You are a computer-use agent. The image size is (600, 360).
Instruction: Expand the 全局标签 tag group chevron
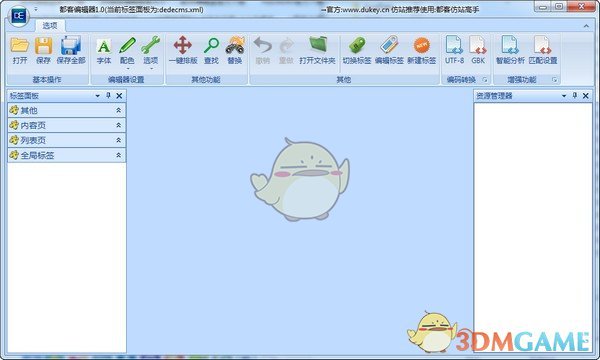click(x=119, y=155)
